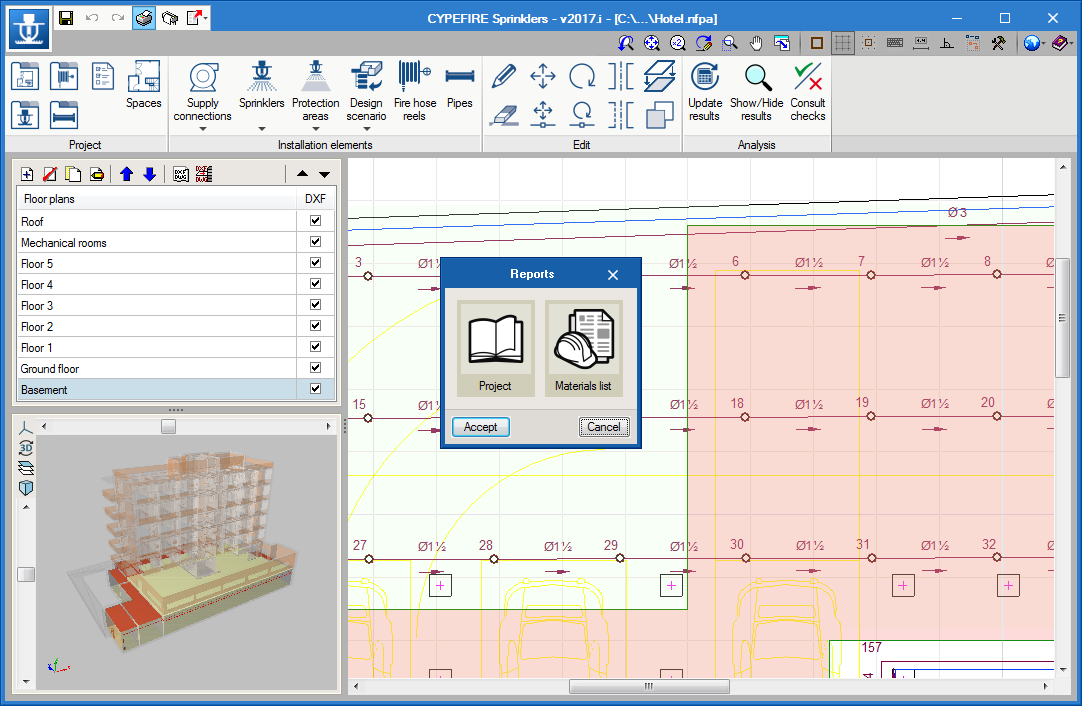This screenshot has height=706, width=1082.
Task: Expand the Supply connections dropdown arrow
Action: tap(202, 129)
